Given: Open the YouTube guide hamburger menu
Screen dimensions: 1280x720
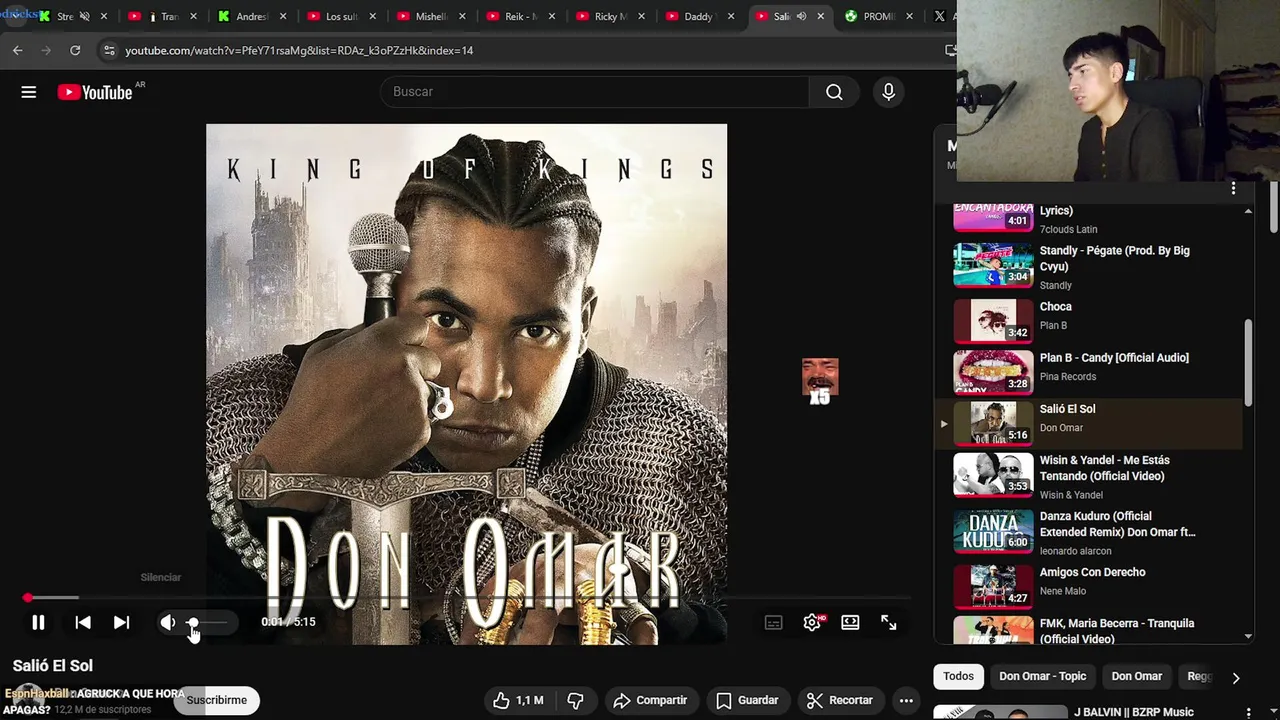Looking at the screenshot, I should coord(29,92).
